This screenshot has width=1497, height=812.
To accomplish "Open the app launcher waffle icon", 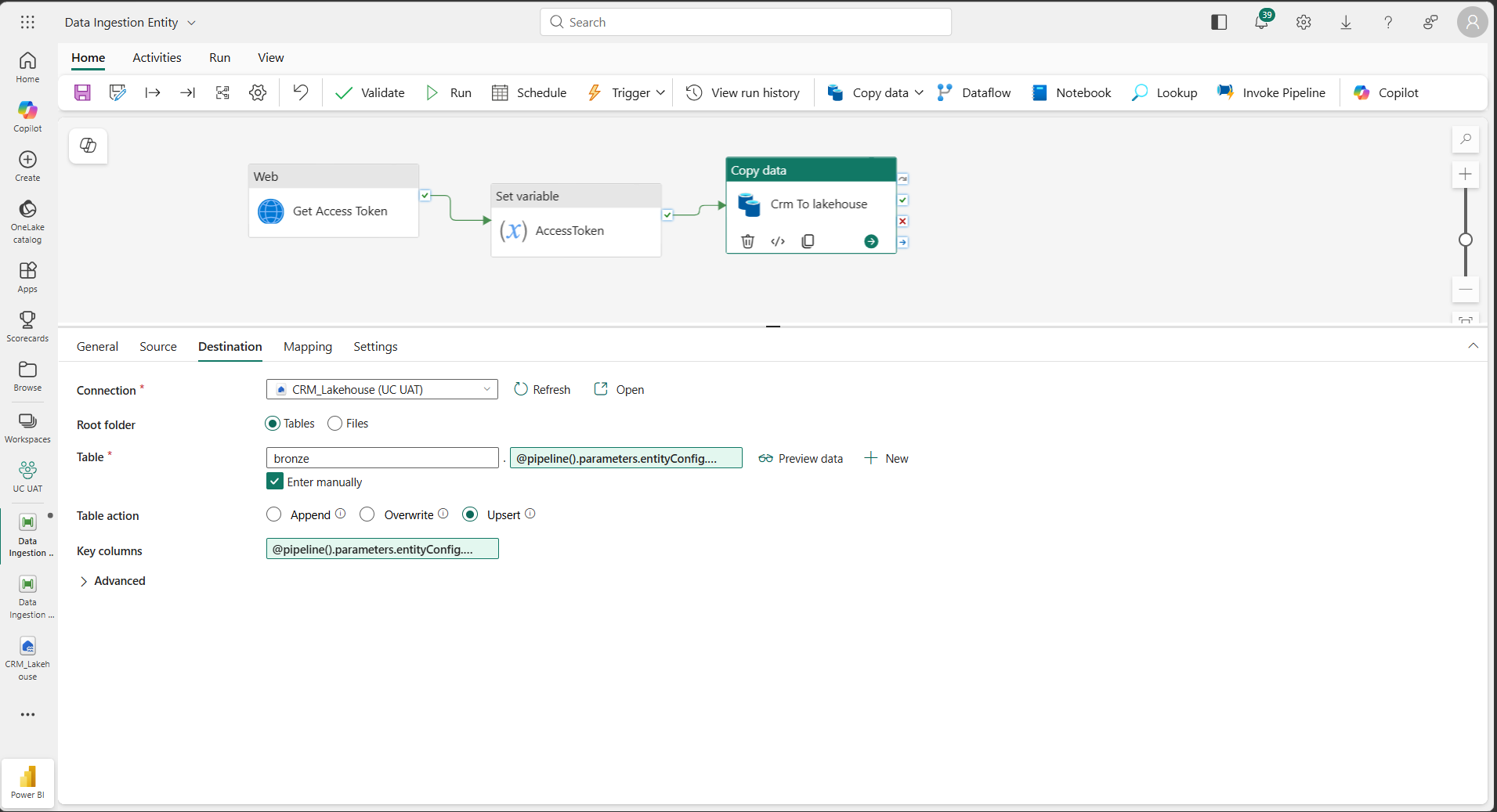I will tap(27, 22).
